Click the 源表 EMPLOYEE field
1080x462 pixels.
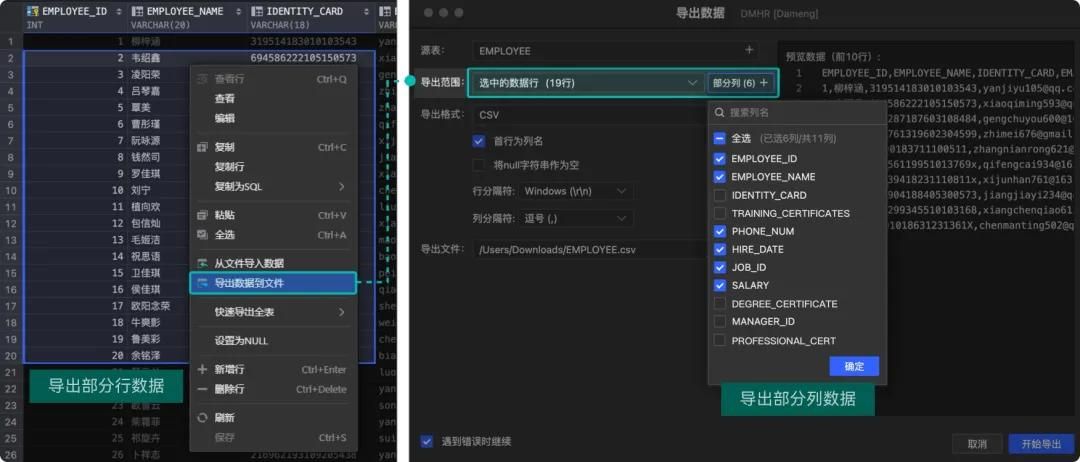coord(615,50)
